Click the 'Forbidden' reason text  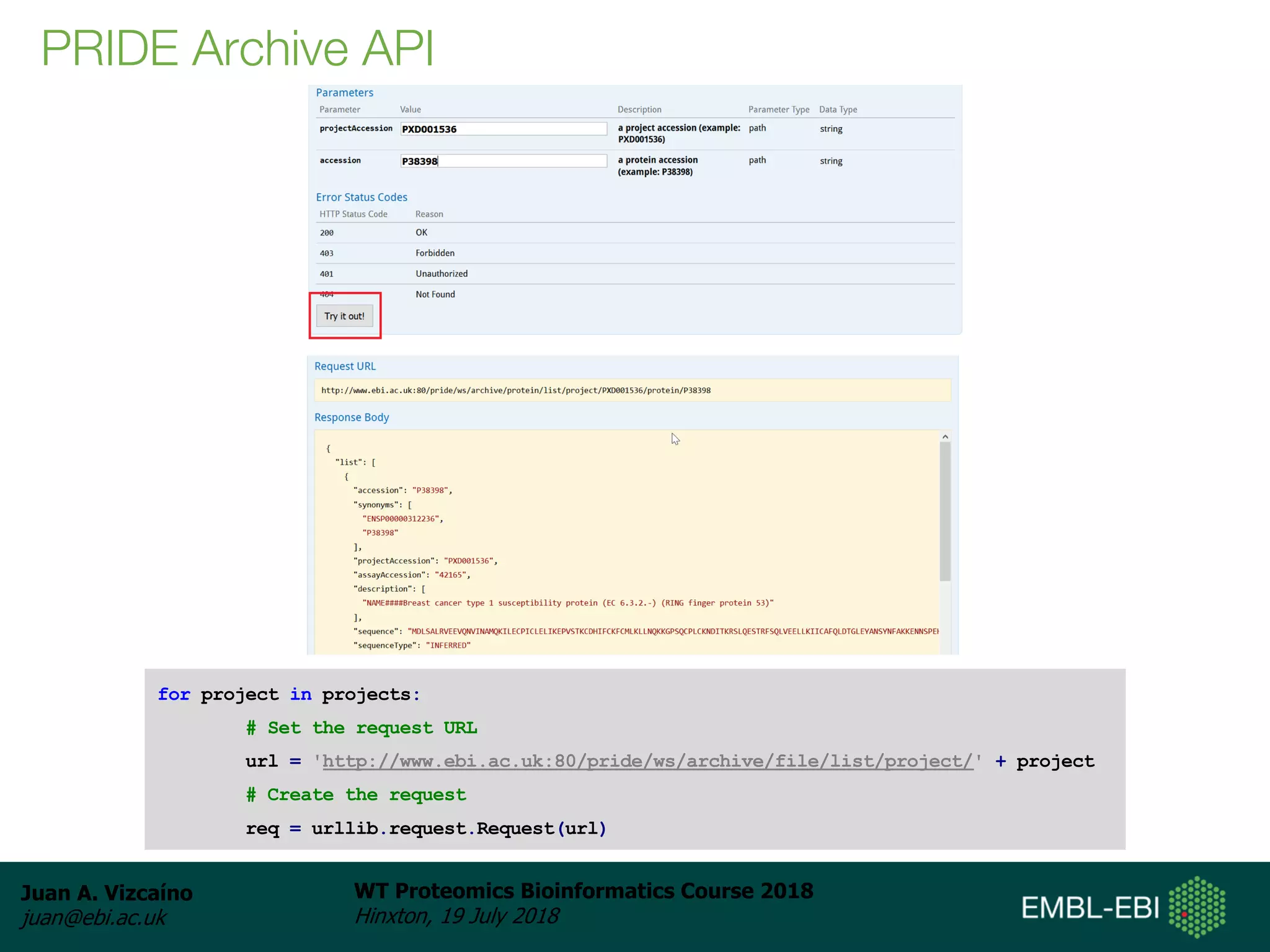435,253
